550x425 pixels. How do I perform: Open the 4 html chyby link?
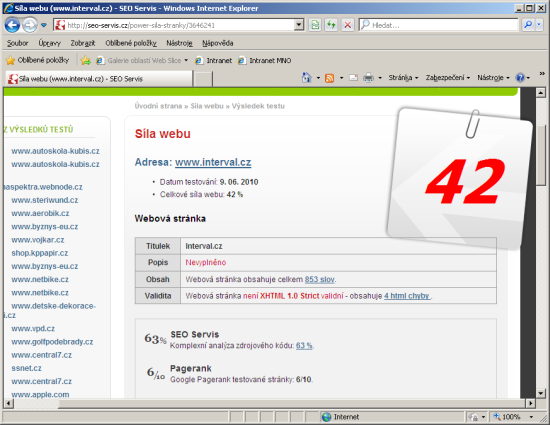pos(407,296)
